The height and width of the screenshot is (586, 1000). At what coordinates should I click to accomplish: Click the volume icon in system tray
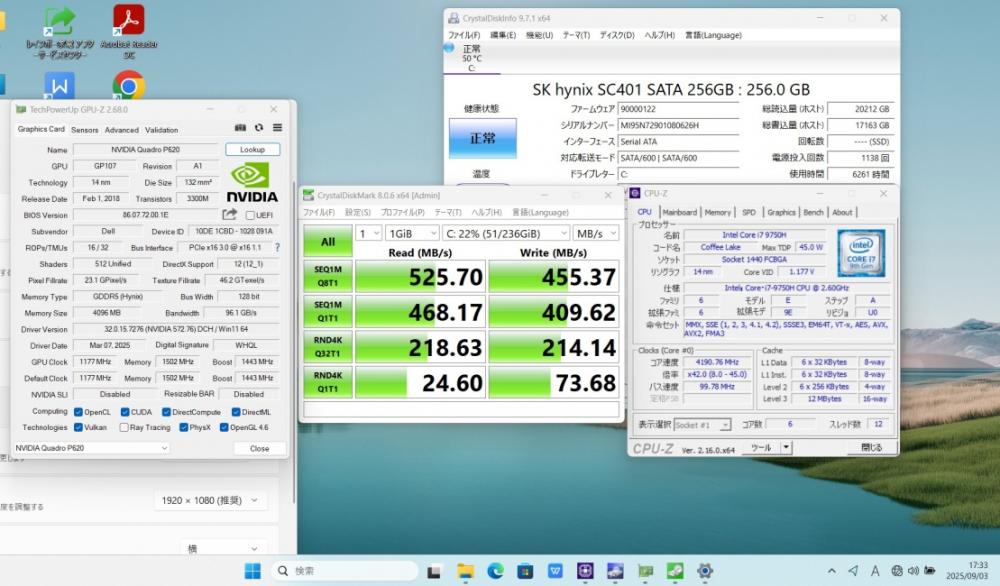point(913,571)
